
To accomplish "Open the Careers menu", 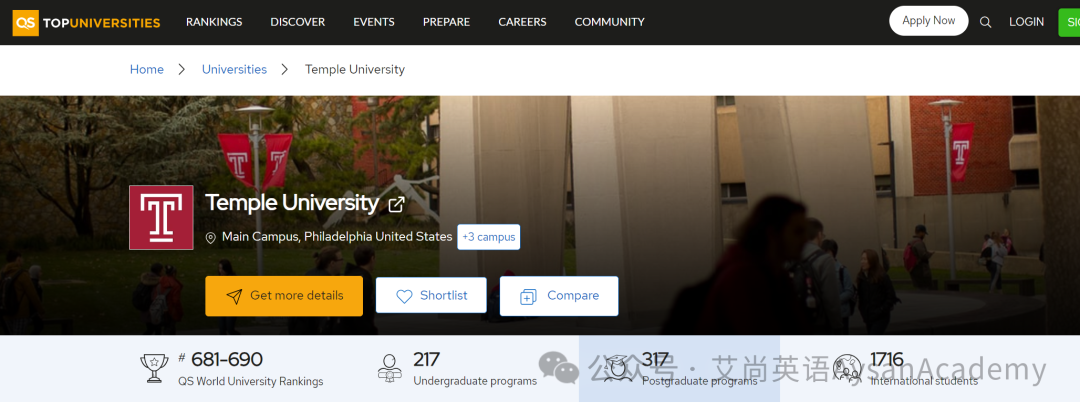I will [x=522, y=22].
